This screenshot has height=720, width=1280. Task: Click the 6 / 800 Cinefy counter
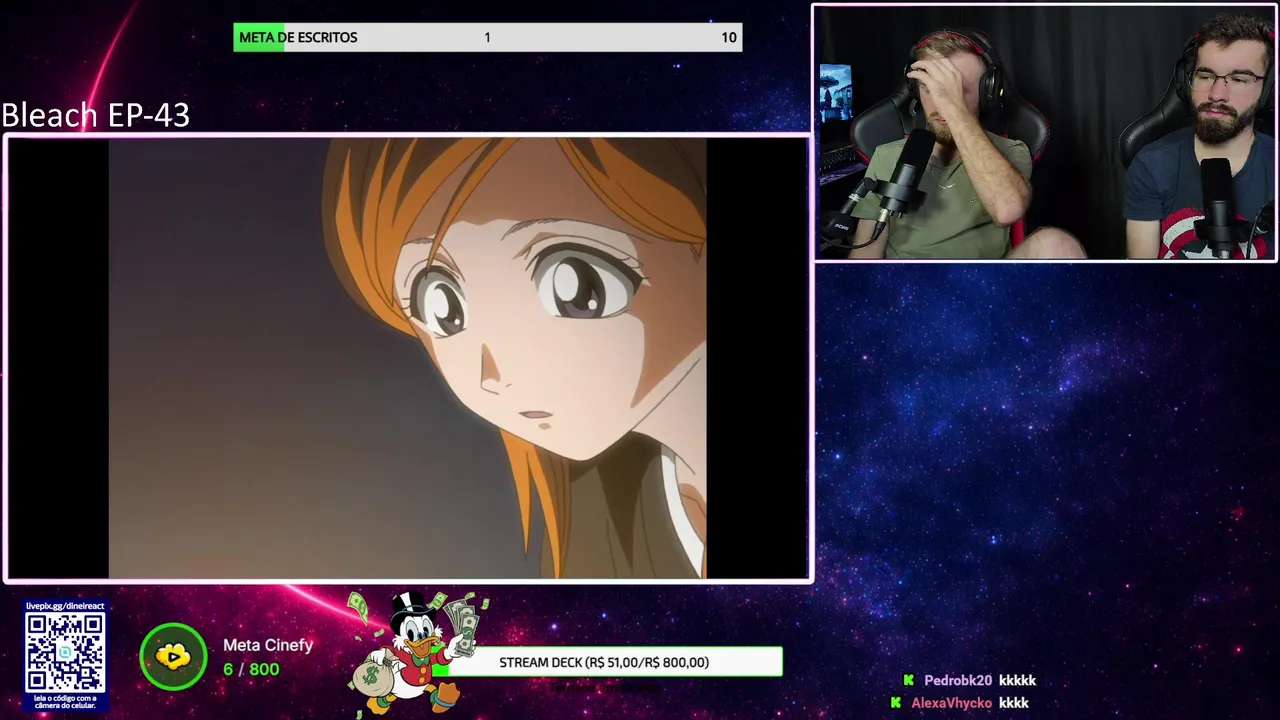pyautogui.click(x=251, y=669)
